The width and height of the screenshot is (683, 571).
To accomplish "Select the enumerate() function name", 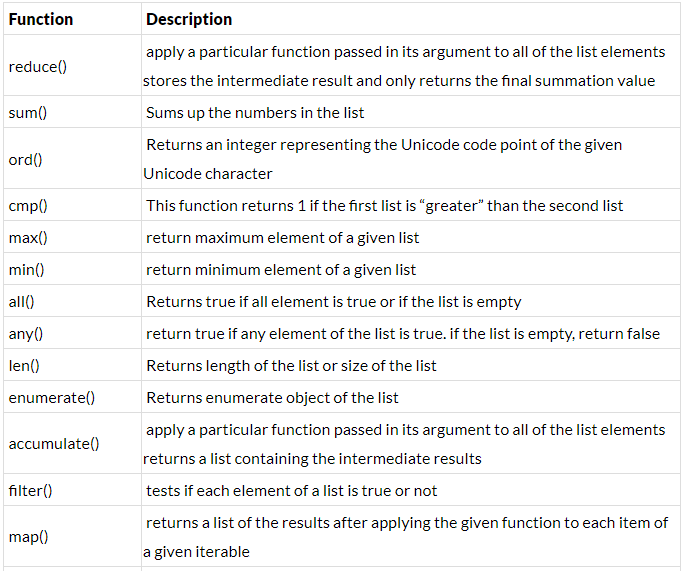I will coord(52,398).
